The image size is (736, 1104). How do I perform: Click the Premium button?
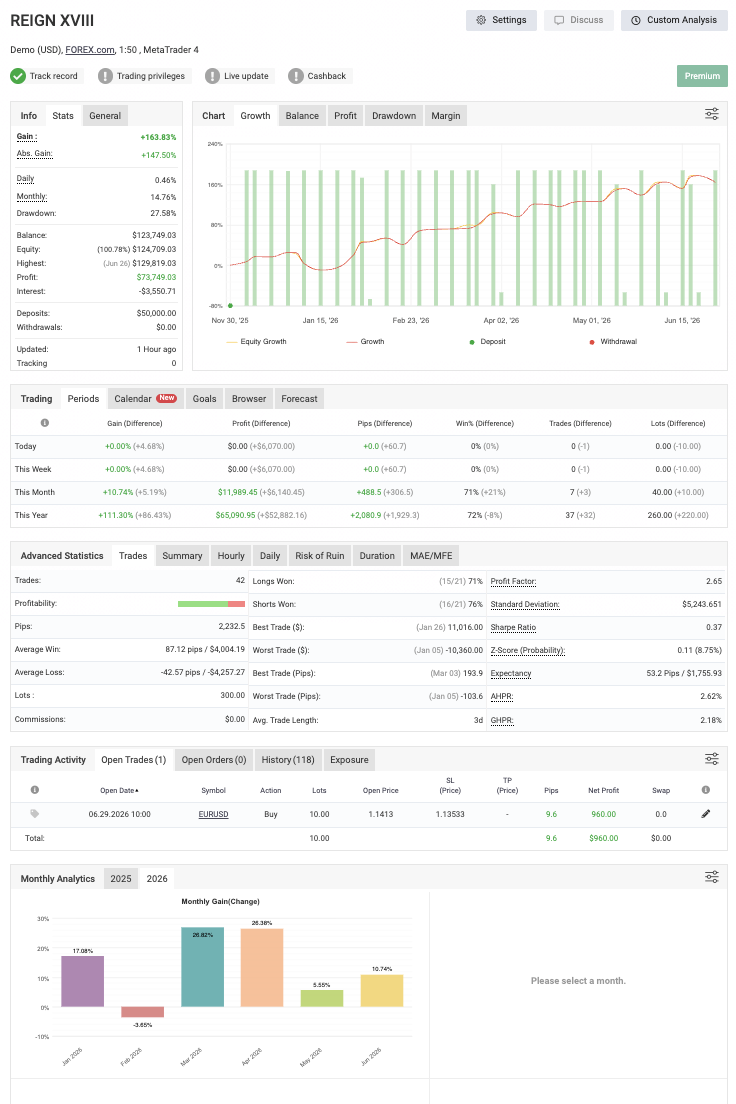(702, 76)
